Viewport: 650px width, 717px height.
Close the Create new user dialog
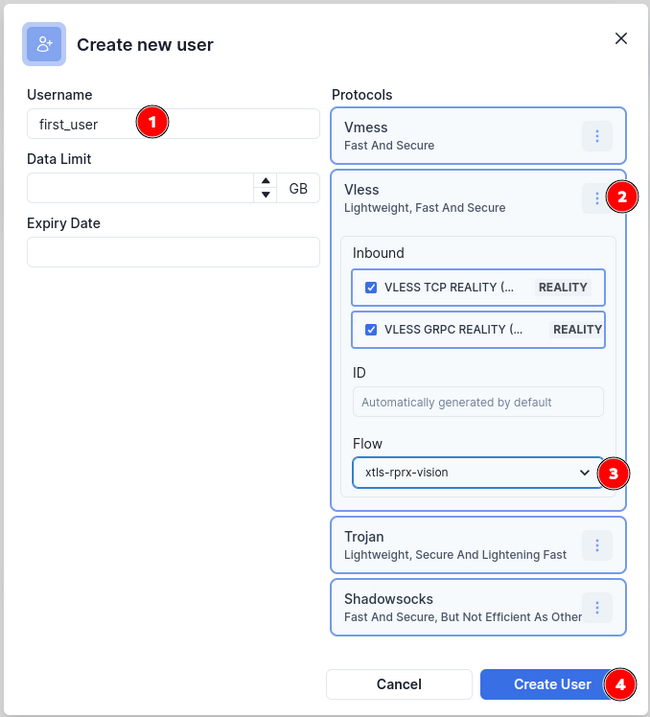[621, 39]
